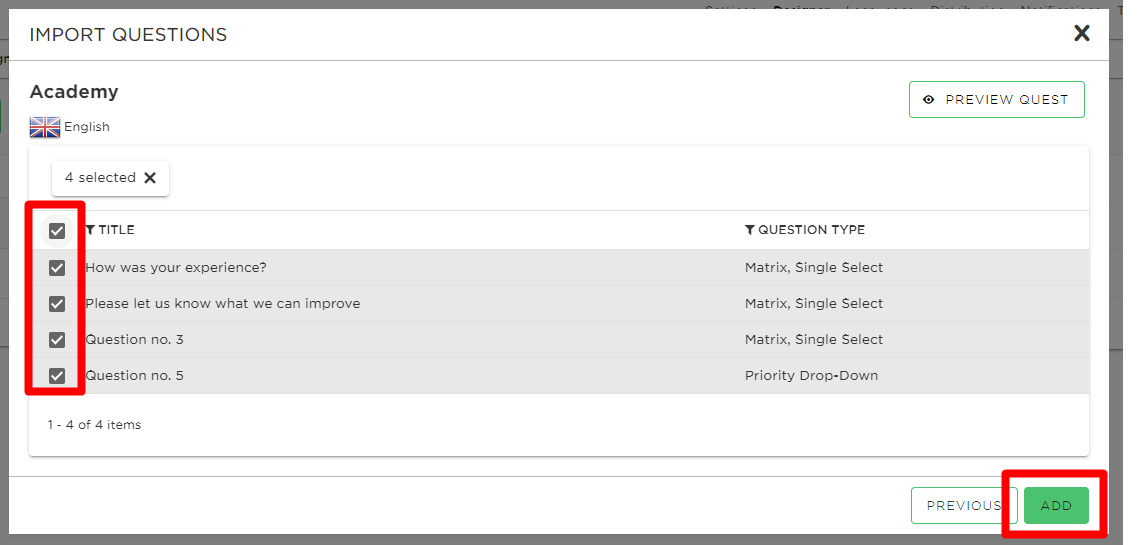Uncheck 'Please let us know' question checkbox
This screenshot has height=545, width=1146.
click(57, 304)
